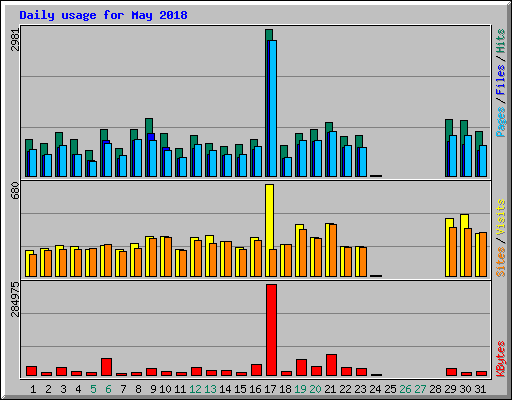Click green day label 20
The height and width of the screenshot is (400, 512).
pos(315,389)
